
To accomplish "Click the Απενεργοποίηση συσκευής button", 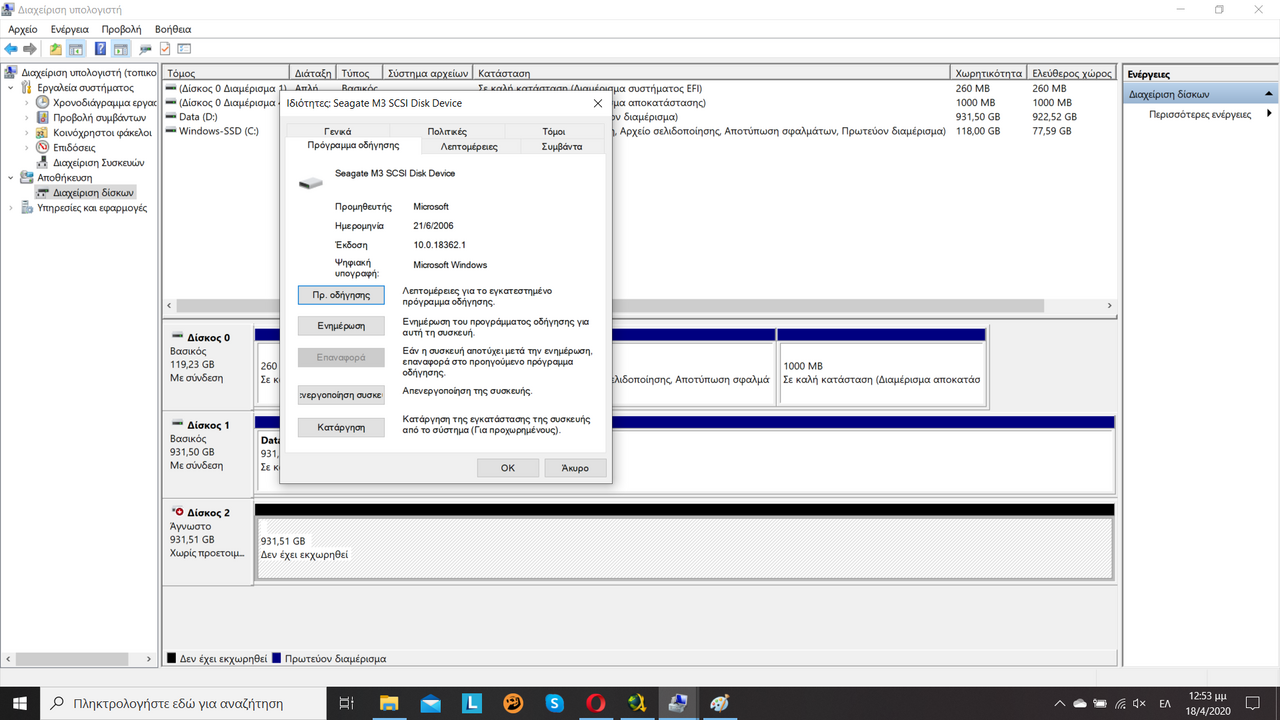I will [341, 395].
